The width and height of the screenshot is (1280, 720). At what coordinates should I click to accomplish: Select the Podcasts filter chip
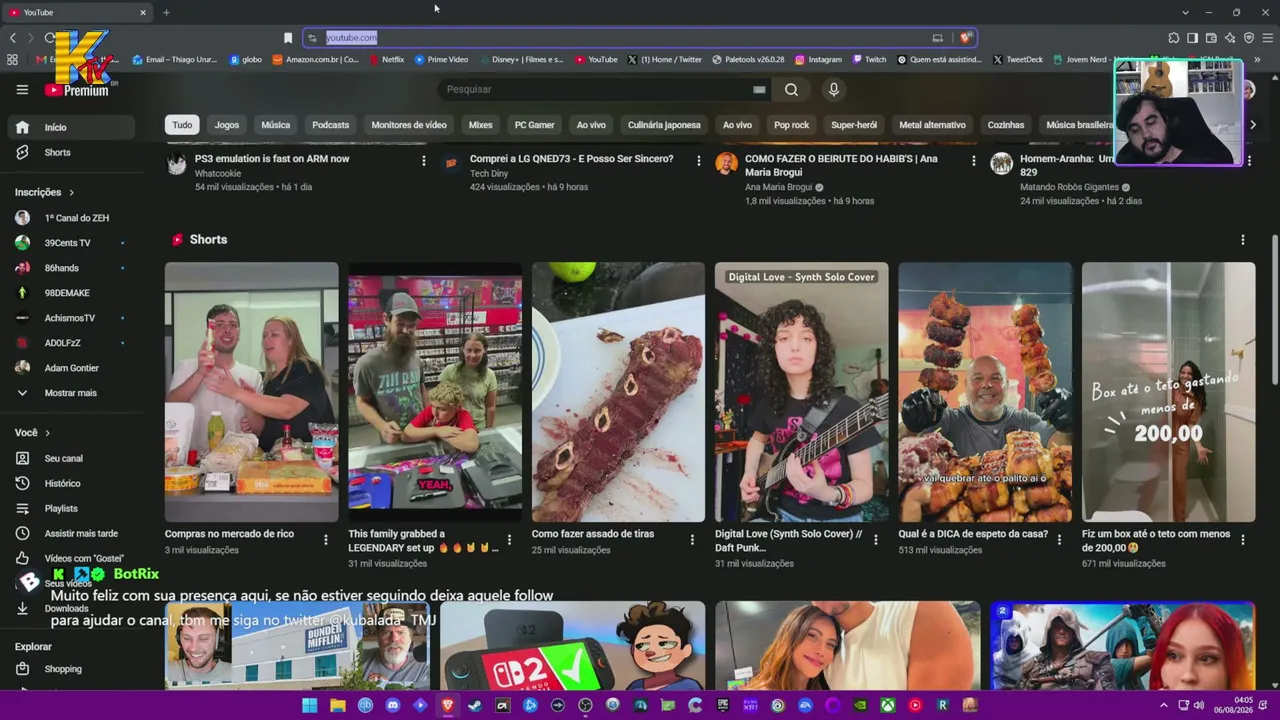click(331, 125)
